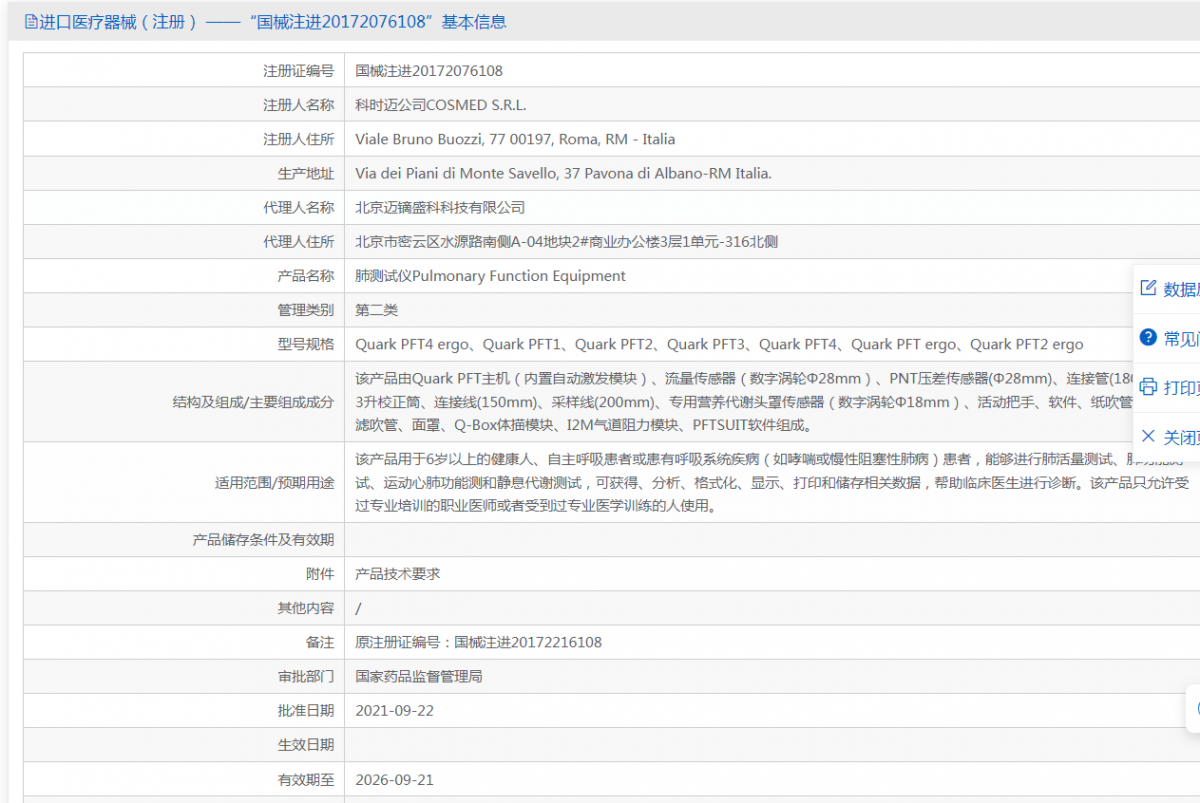Click the remark 原注册证编号：国械注进20172216108
Viewport: 1200px width, 803px height.
(479, 642)
